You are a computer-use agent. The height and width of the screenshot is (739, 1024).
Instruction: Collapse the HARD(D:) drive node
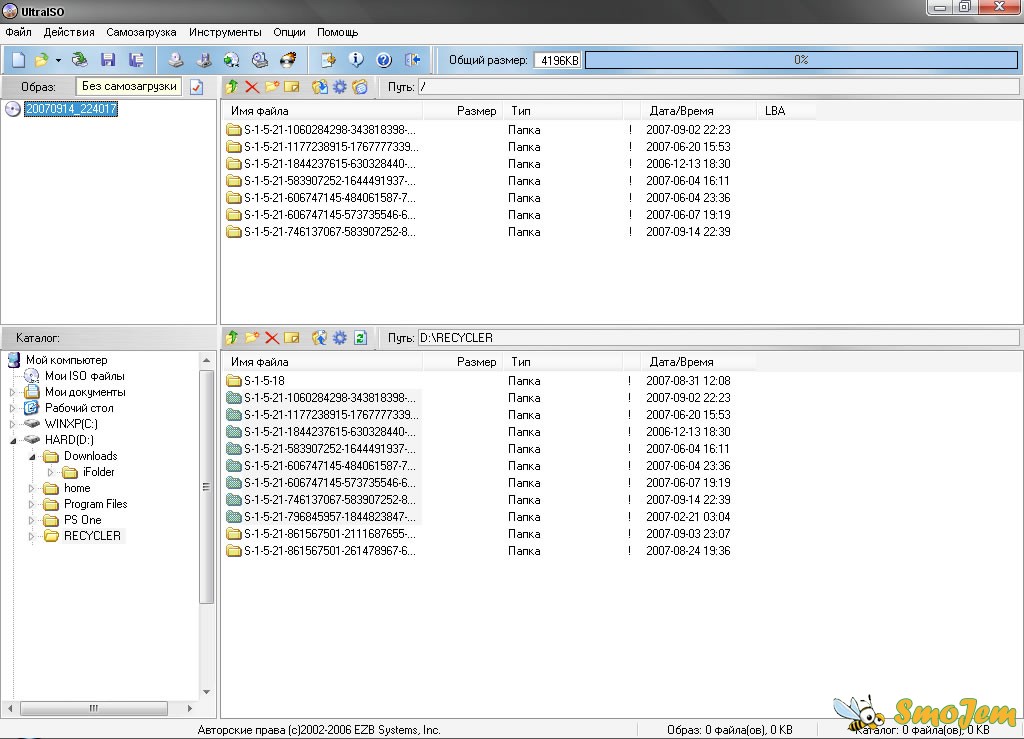(12, 441)
